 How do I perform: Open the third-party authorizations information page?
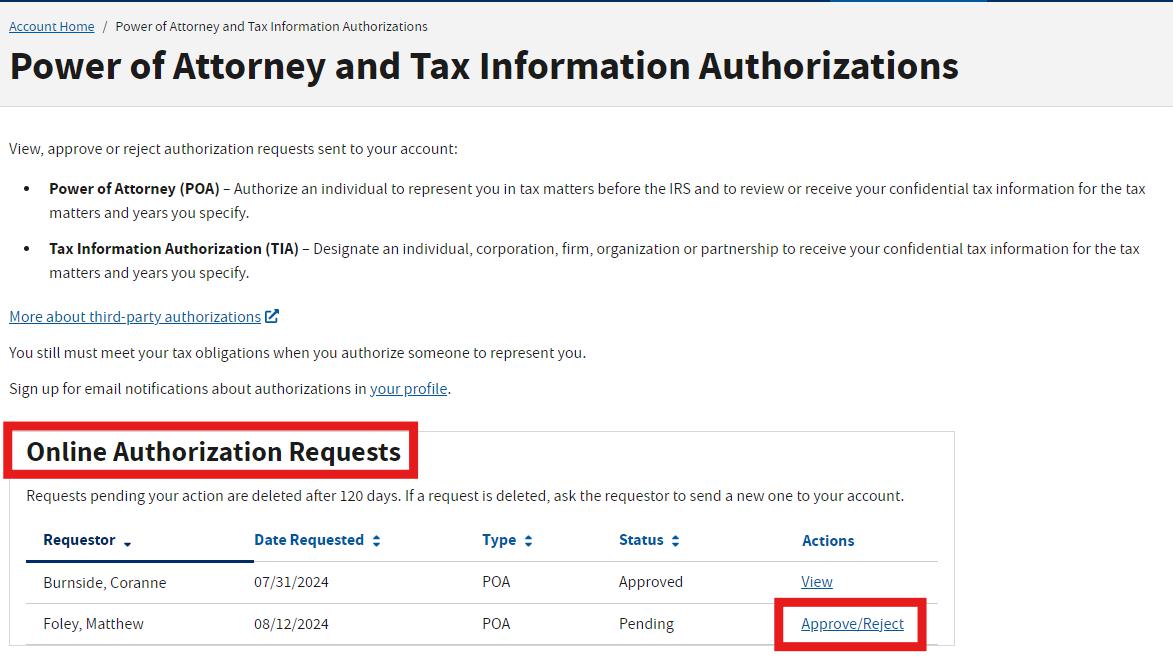click(135, 315)
